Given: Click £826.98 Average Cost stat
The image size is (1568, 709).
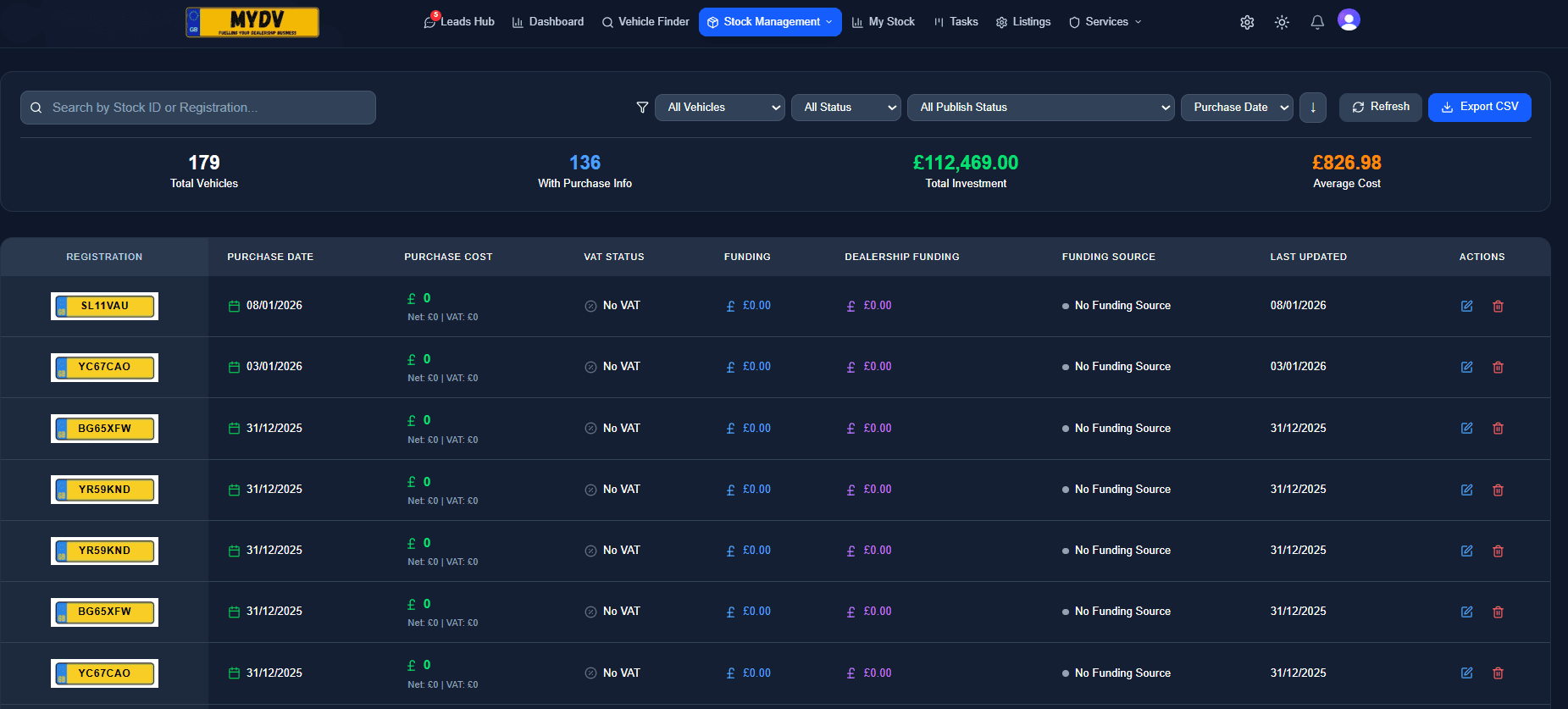Looking at the screenshot, I should [1347, 171].
